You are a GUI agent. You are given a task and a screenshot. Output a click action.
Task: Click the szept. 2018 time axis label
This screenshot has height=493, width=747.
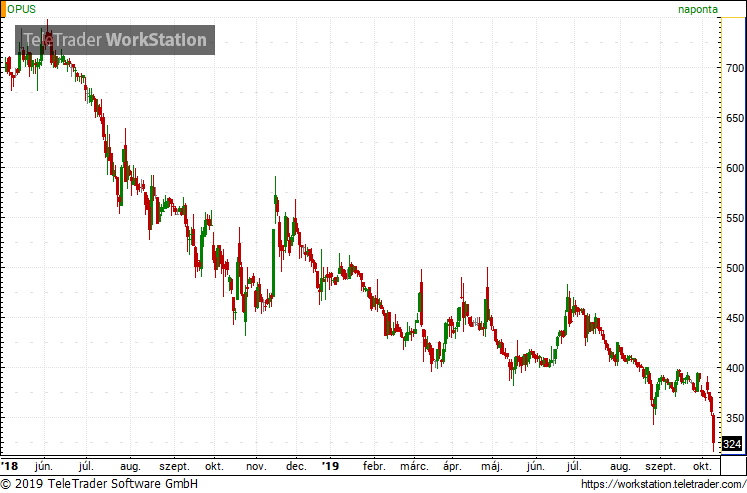174,467
